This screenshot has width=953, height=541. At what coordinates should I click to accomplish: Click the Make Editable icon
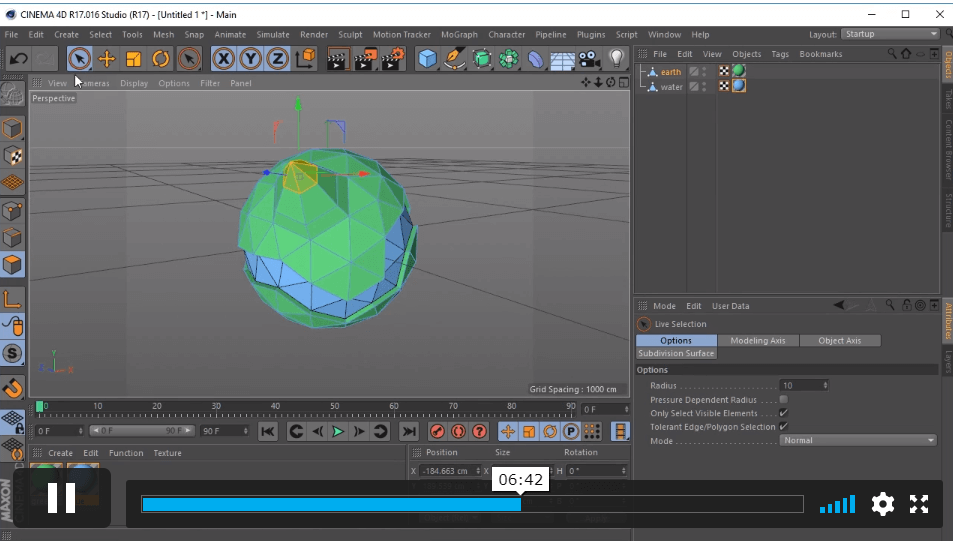click(12, 94)
